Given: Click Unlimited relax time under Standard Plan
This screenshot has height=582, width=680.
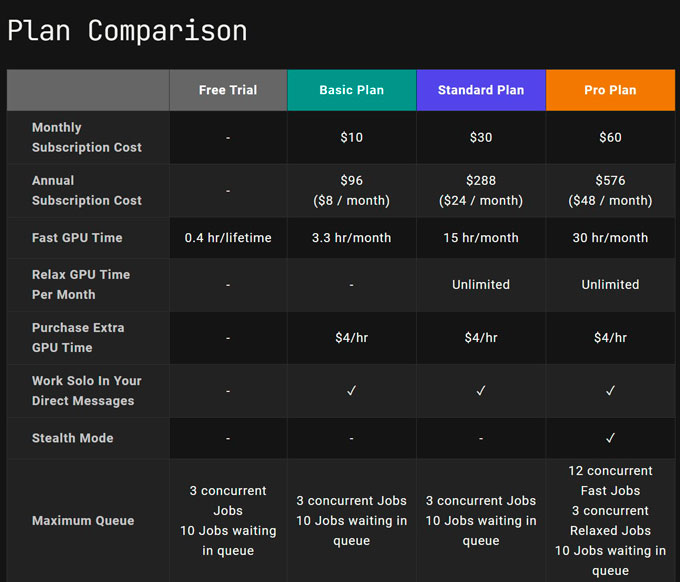Looking at the screenshot, I should coord(481,284).
